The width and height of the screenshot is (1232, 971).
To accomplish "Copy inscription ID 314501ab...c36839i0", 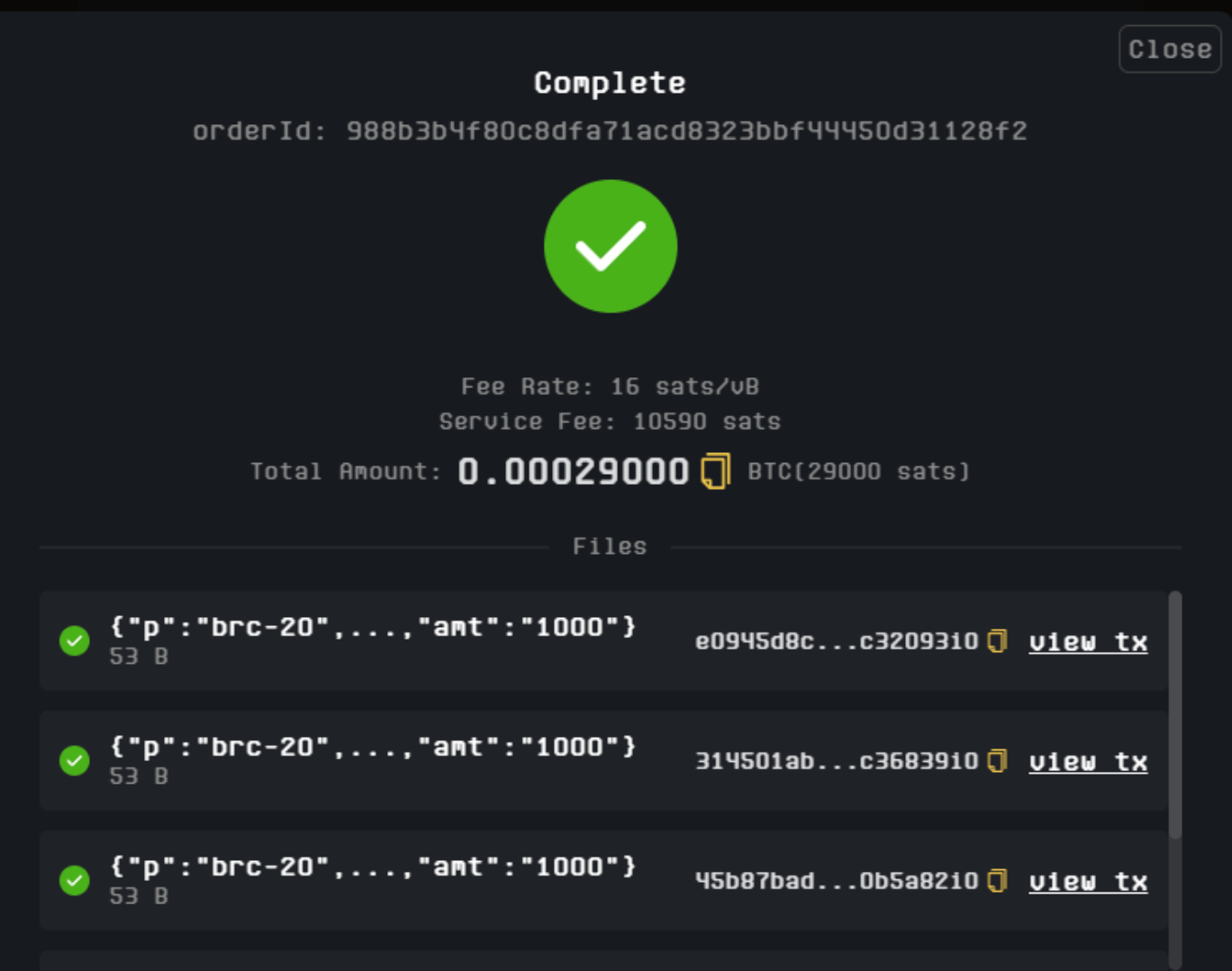I will pyautogui.click(x=997, y=761).
